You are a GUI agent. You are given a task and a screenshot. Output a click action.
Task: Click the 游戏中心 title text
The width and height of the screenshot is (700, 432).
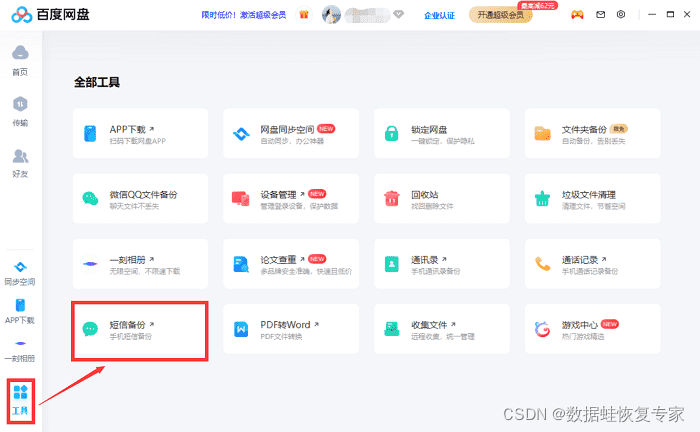[579, 325]
